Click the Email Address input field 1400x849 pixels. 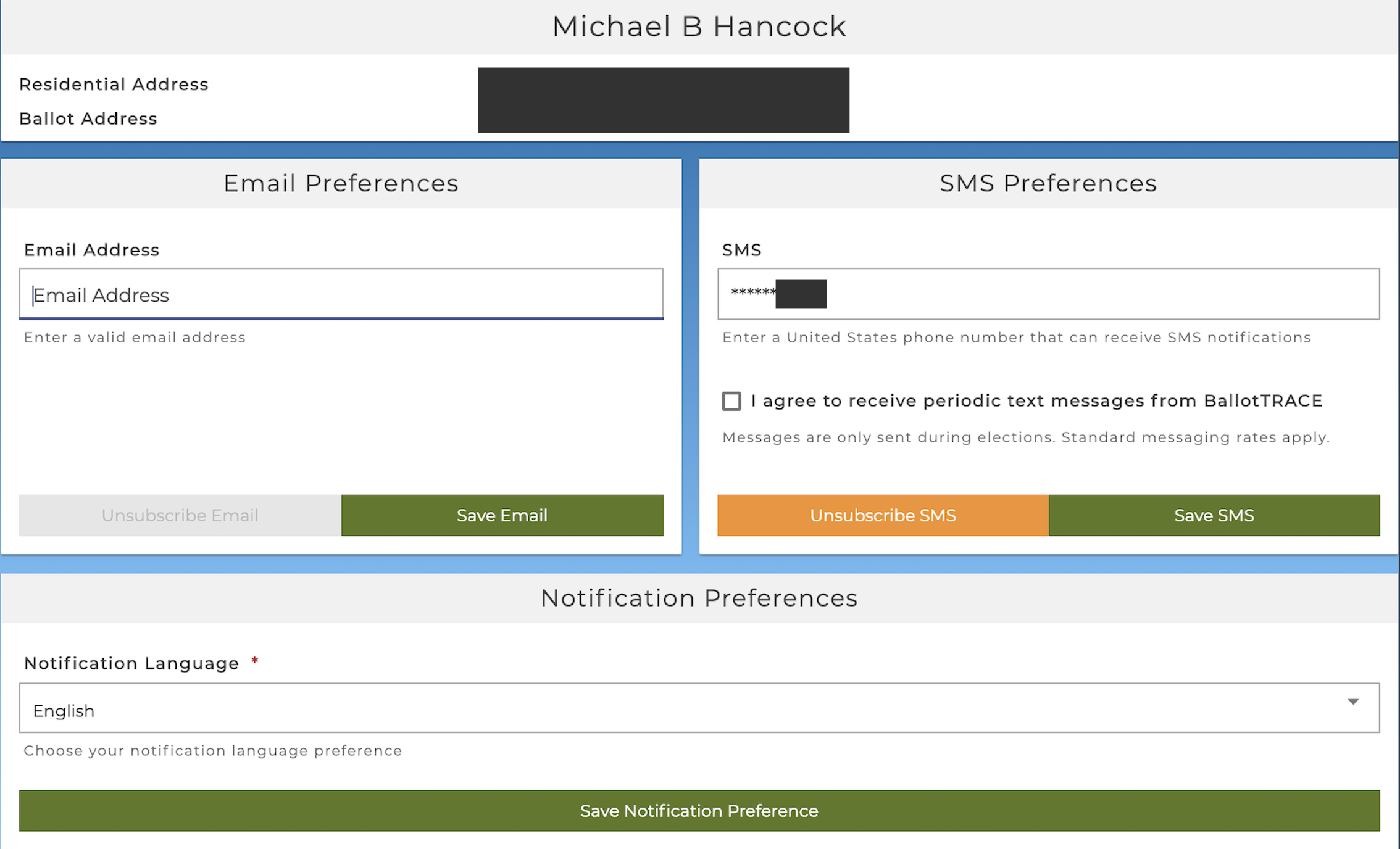click(341, 294)
